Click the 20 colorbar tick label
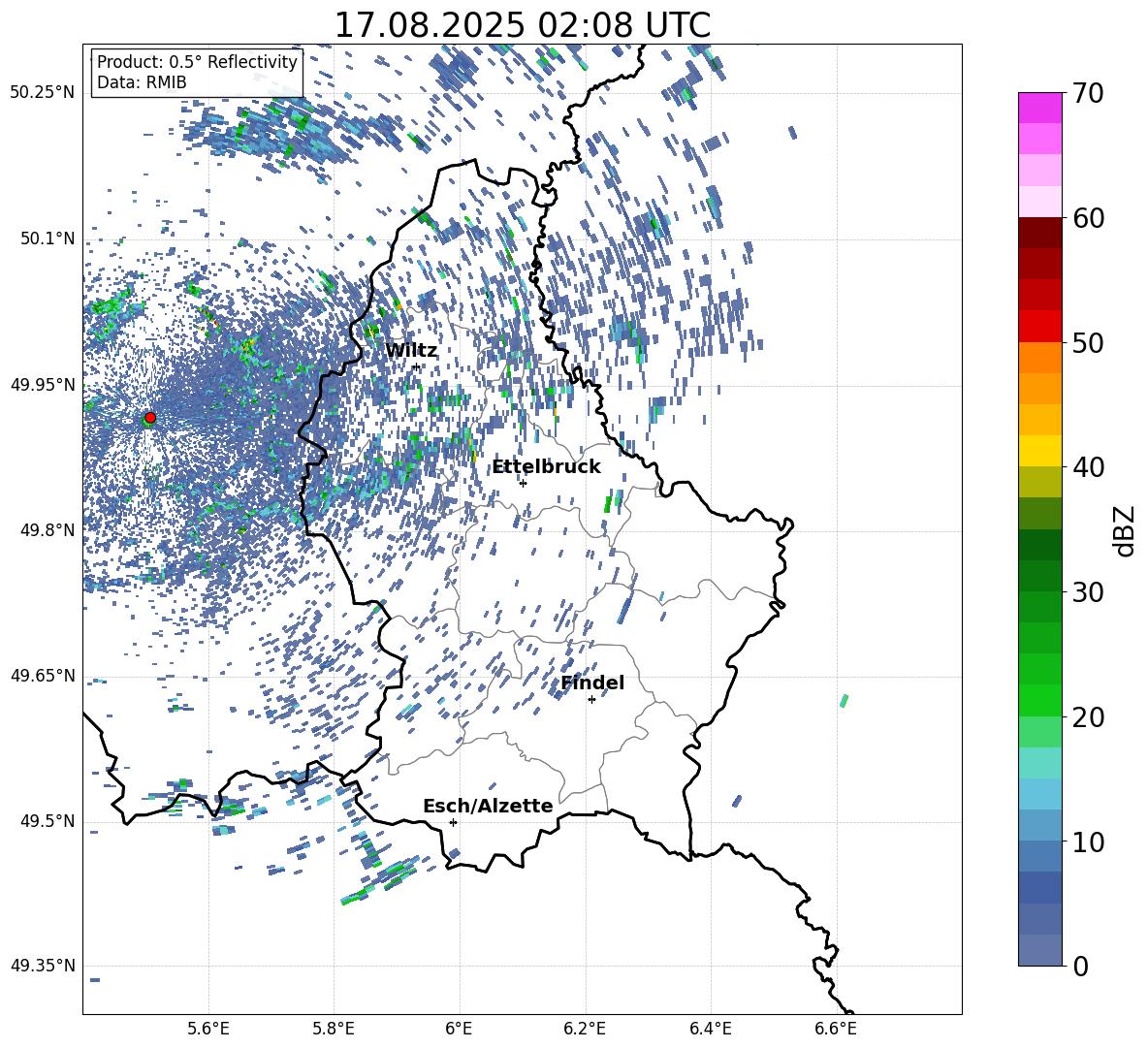This screenshot has height=1048, width=1148. point(1089,717)
